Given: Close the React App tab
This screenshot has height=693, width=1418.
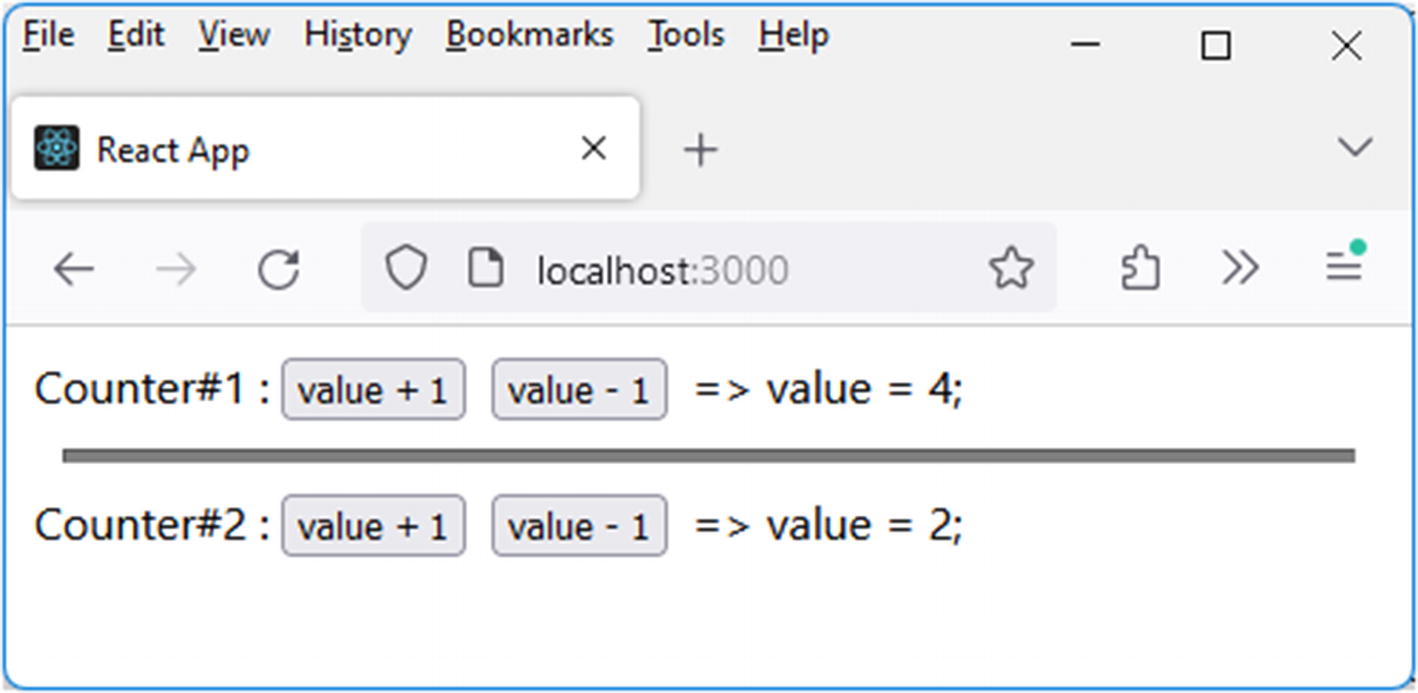Looking at the screenshot, I should 593,149.
